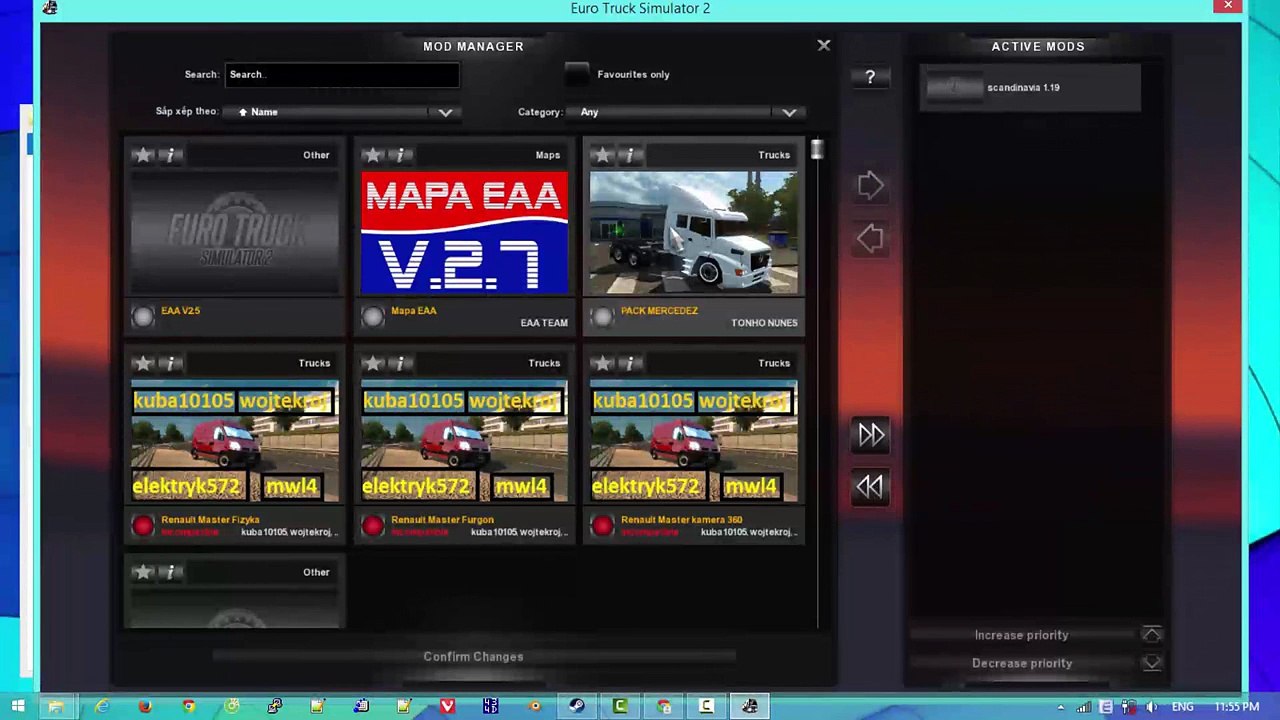
Task: Show info for Mapa EAA mod
Action: coord(400,155)
